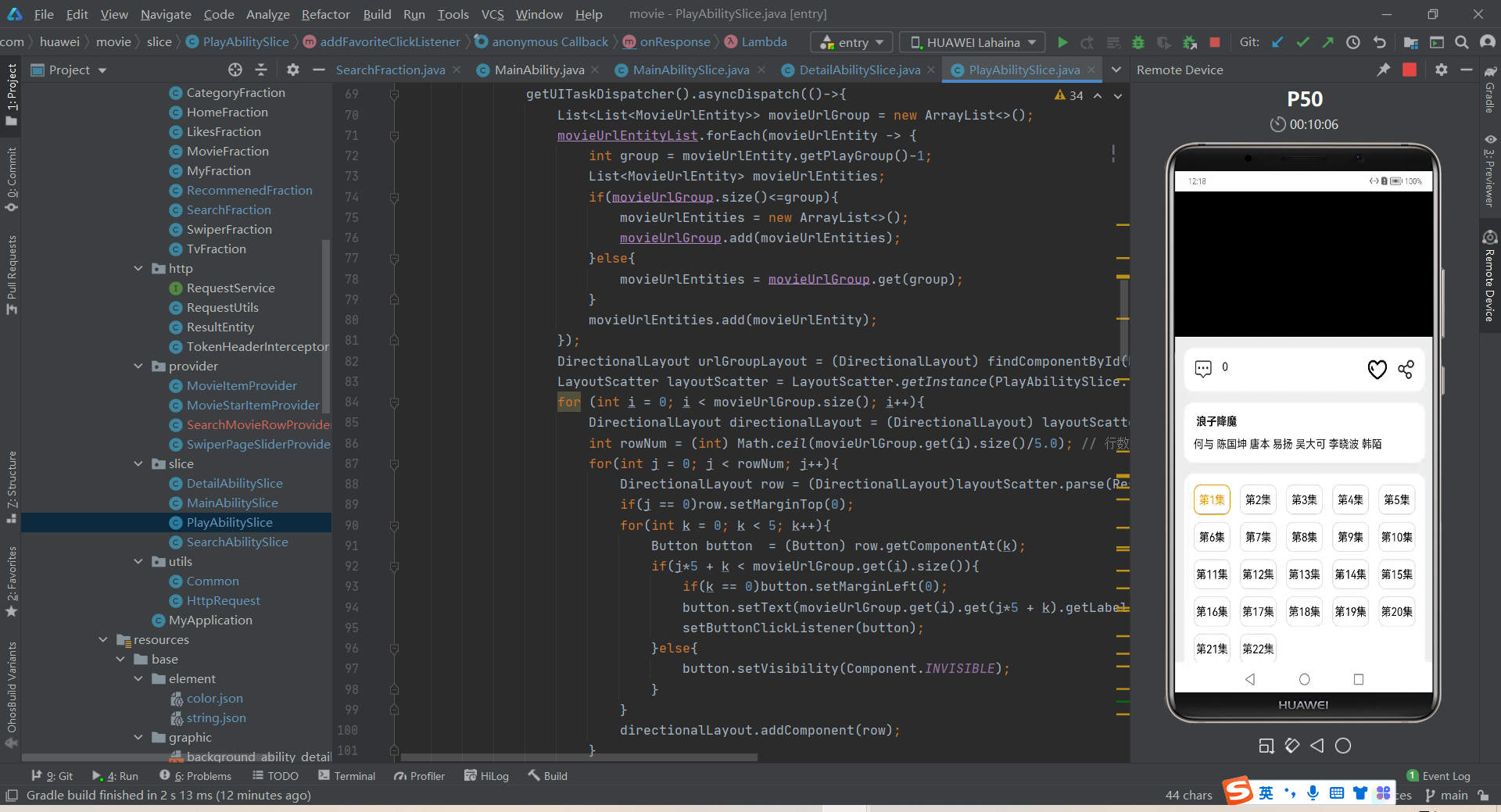The height and width of the screenshot is (812, 1501).
Task: Click the Git rollback icon
Action: pyautogui.click(x=1380, y=42)
